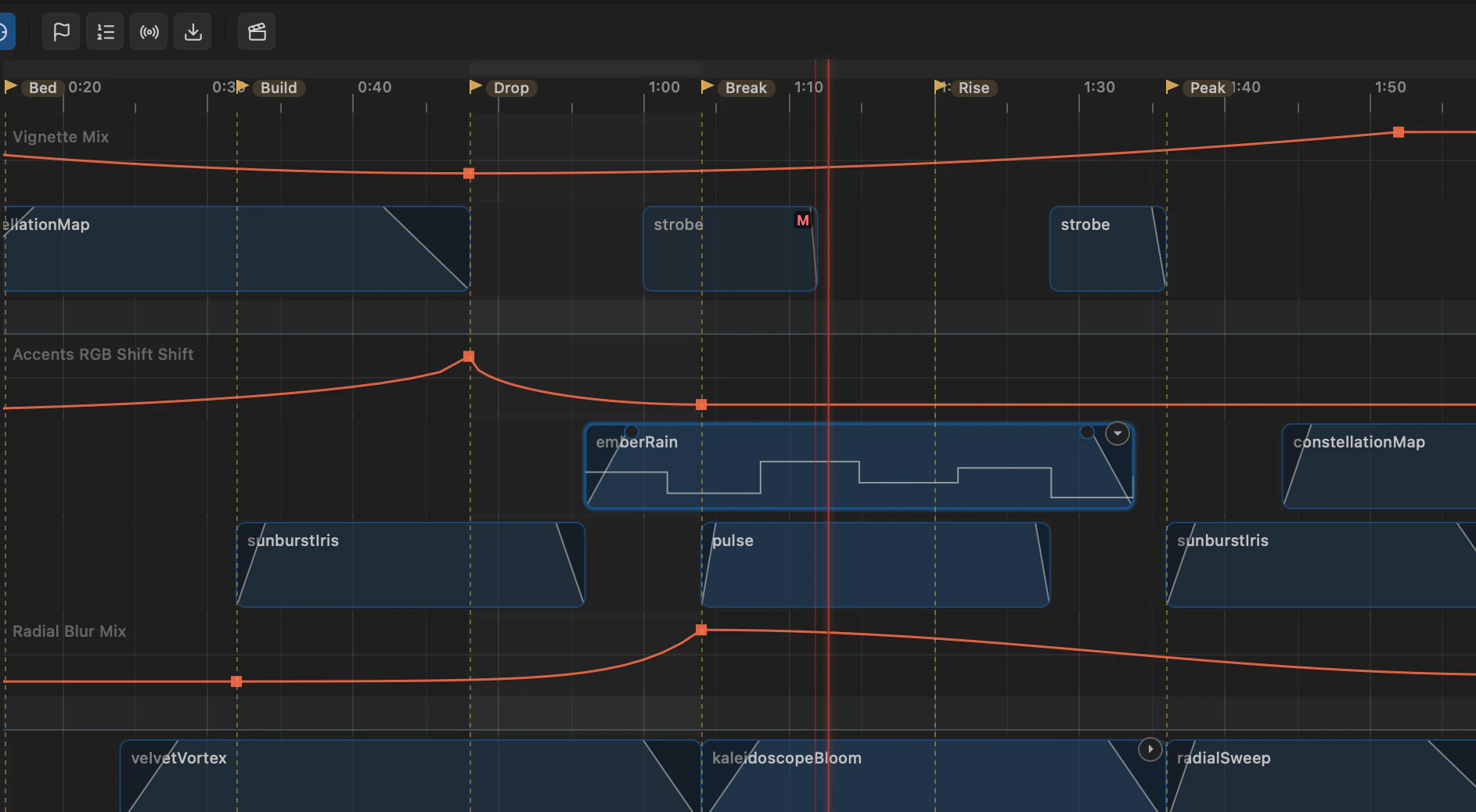This screenshot has height=812, width=1476.
Task: Open the clapperboard toolbar icon
Action: [257, 32]
